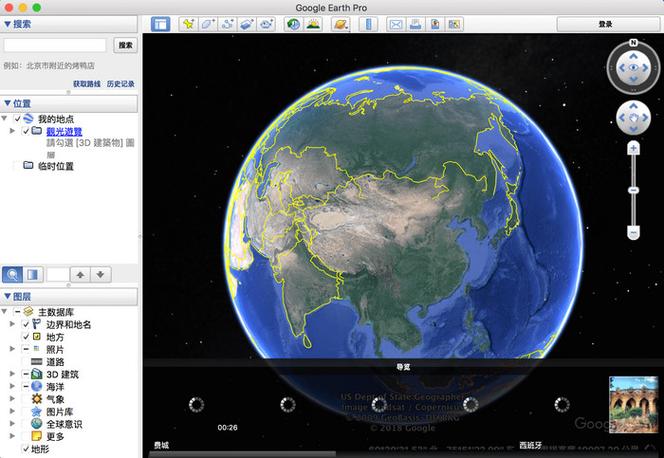Move selected item up with arrow button

(80, 275)
